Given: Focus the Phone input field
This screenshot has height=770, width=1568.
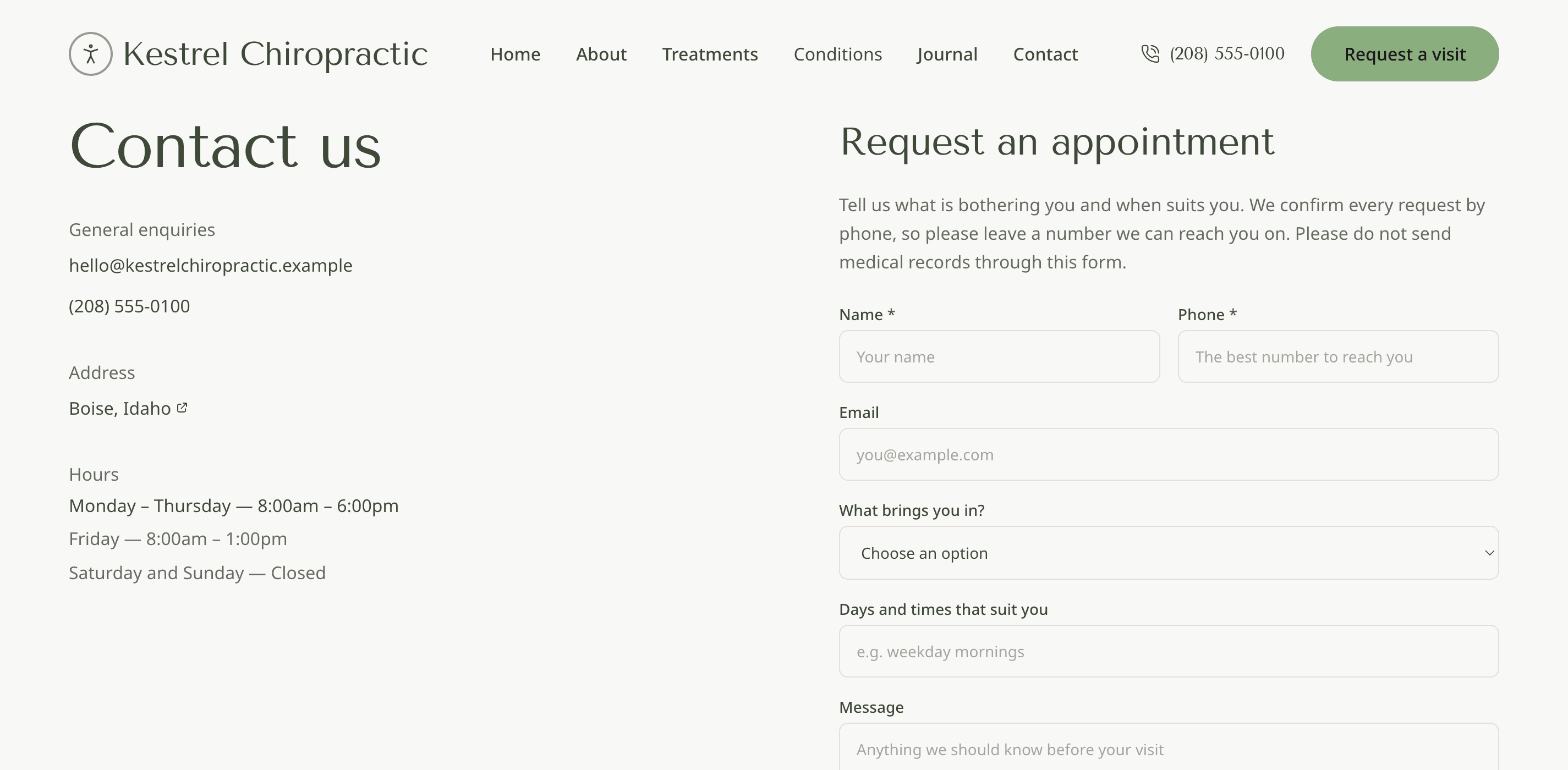Looking at the screenshot, I should [x=1338, y=357].
